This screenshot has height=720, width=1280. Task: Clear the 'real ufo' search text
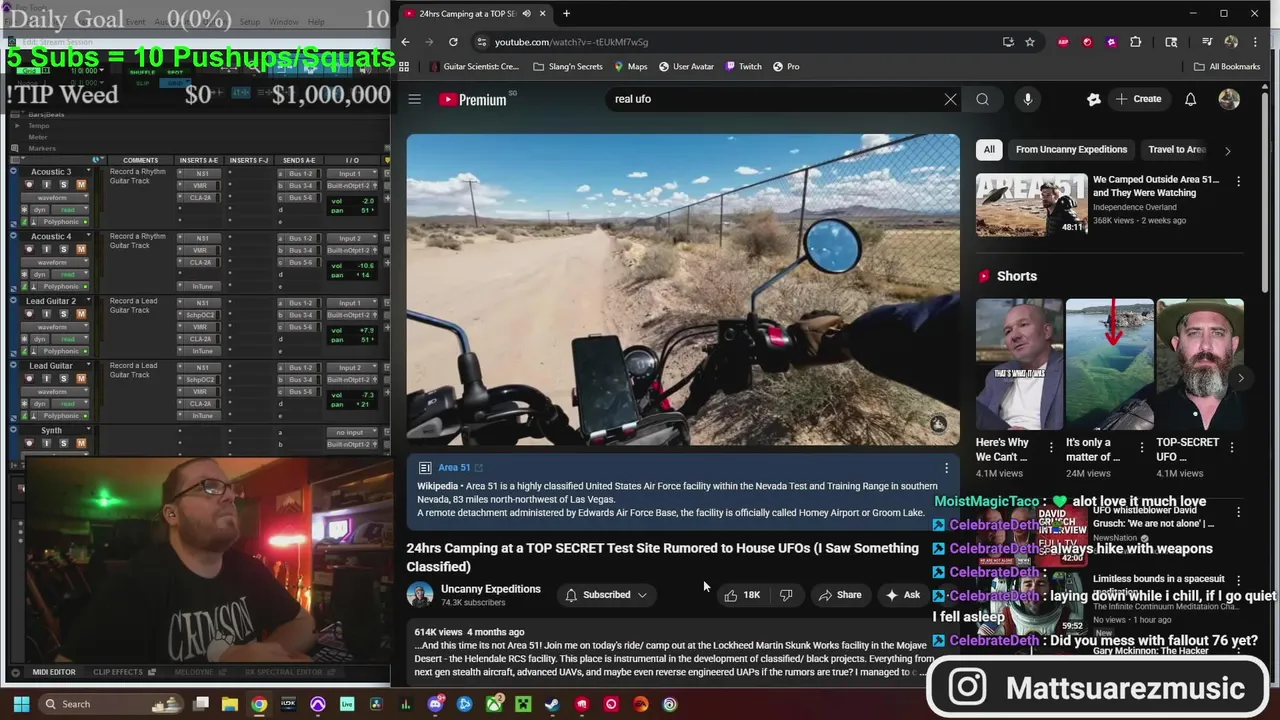[x=950, y=99]
